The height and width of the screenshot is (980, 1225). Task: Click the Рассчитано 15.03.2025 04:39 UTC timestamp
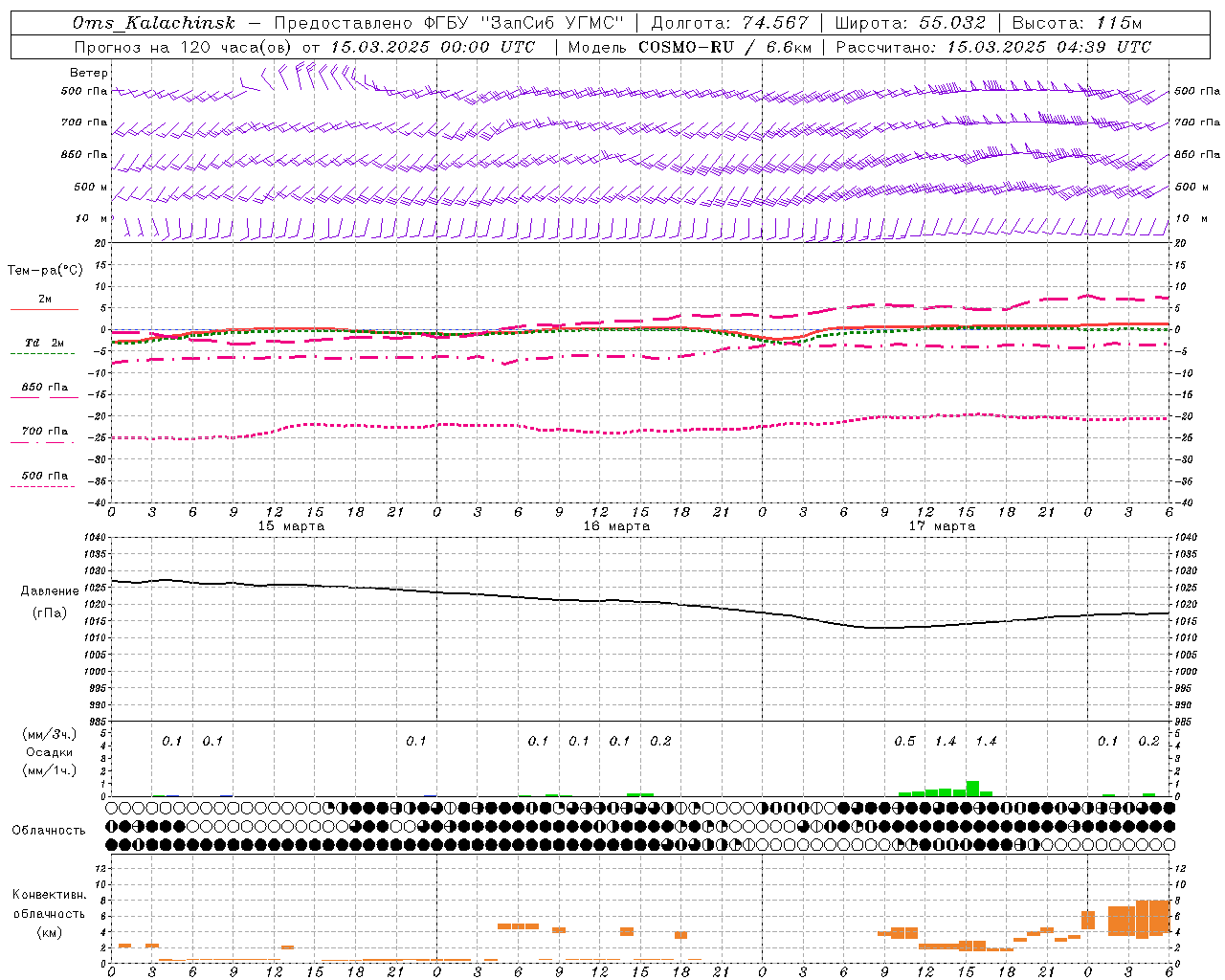coord(993,47)
